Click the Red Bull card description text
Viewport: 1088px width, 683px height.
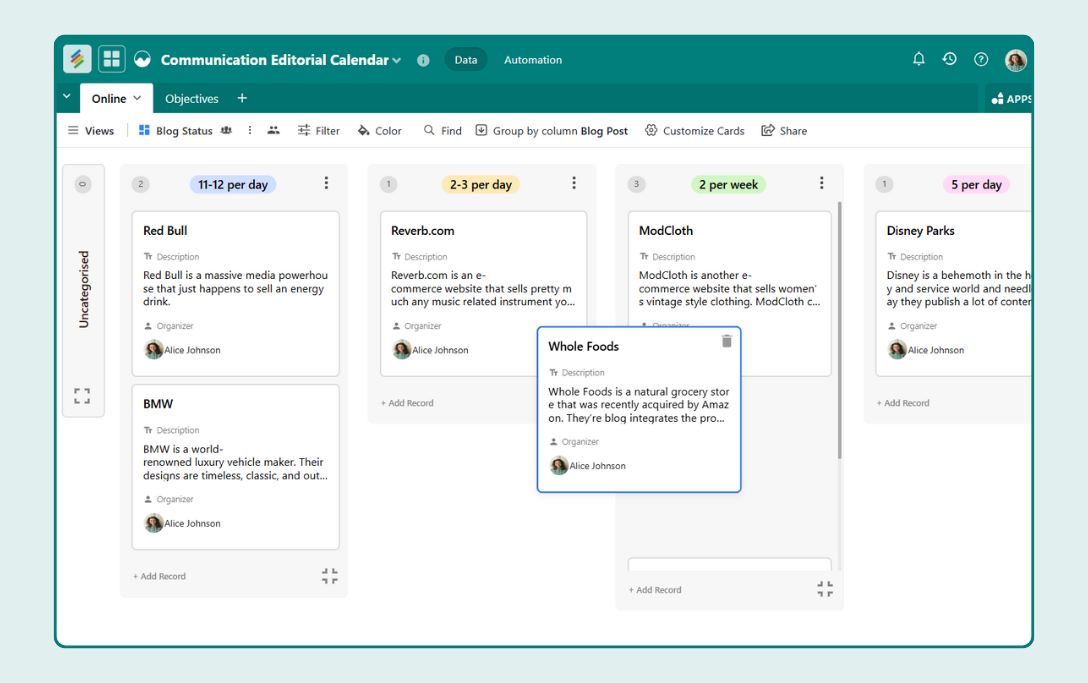click(x=236, y=288)
